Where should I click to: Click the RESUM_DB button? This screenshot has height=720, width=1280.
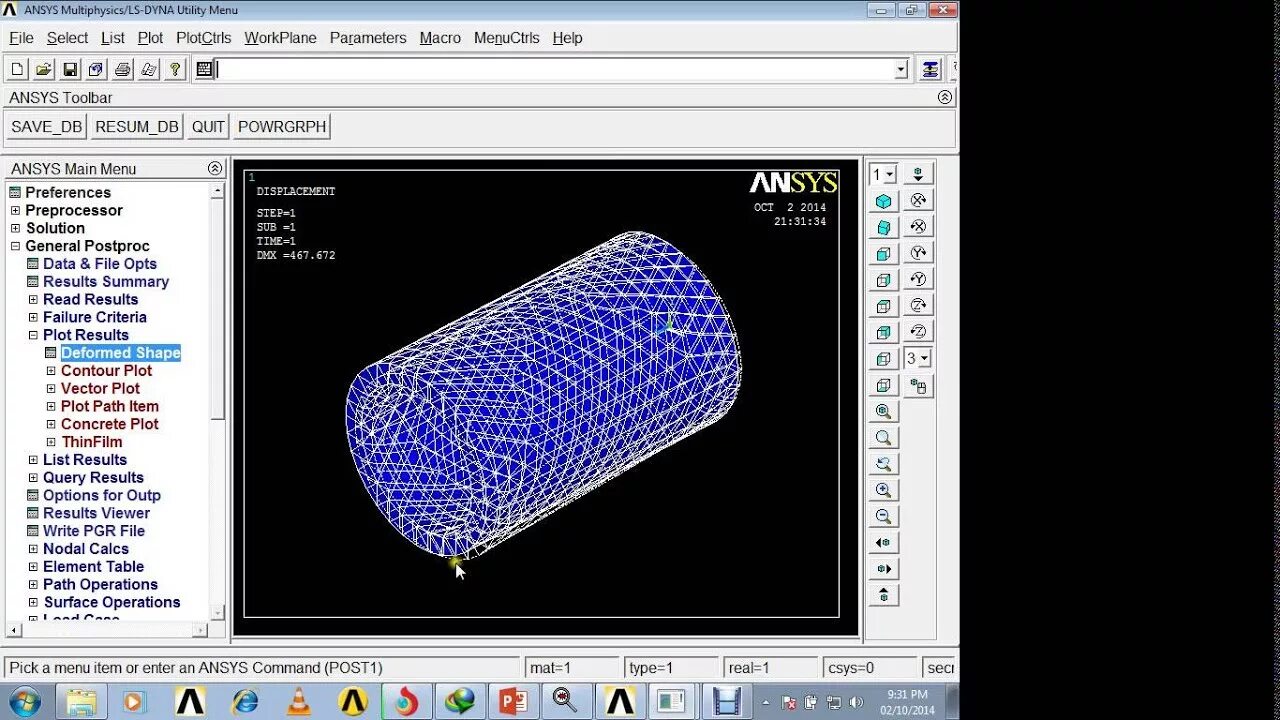point(137,127)
